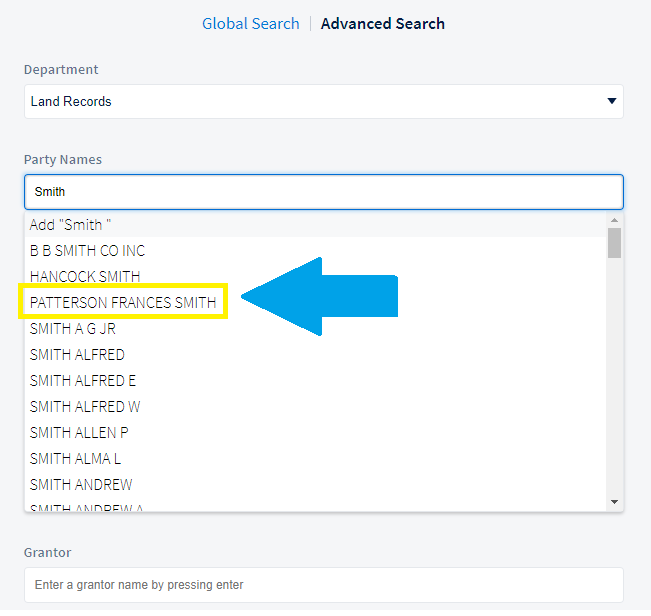Screen dimensions: 651x616
Task: Select B B SMITH CO INC suggestion
Action: click(87, 251)
